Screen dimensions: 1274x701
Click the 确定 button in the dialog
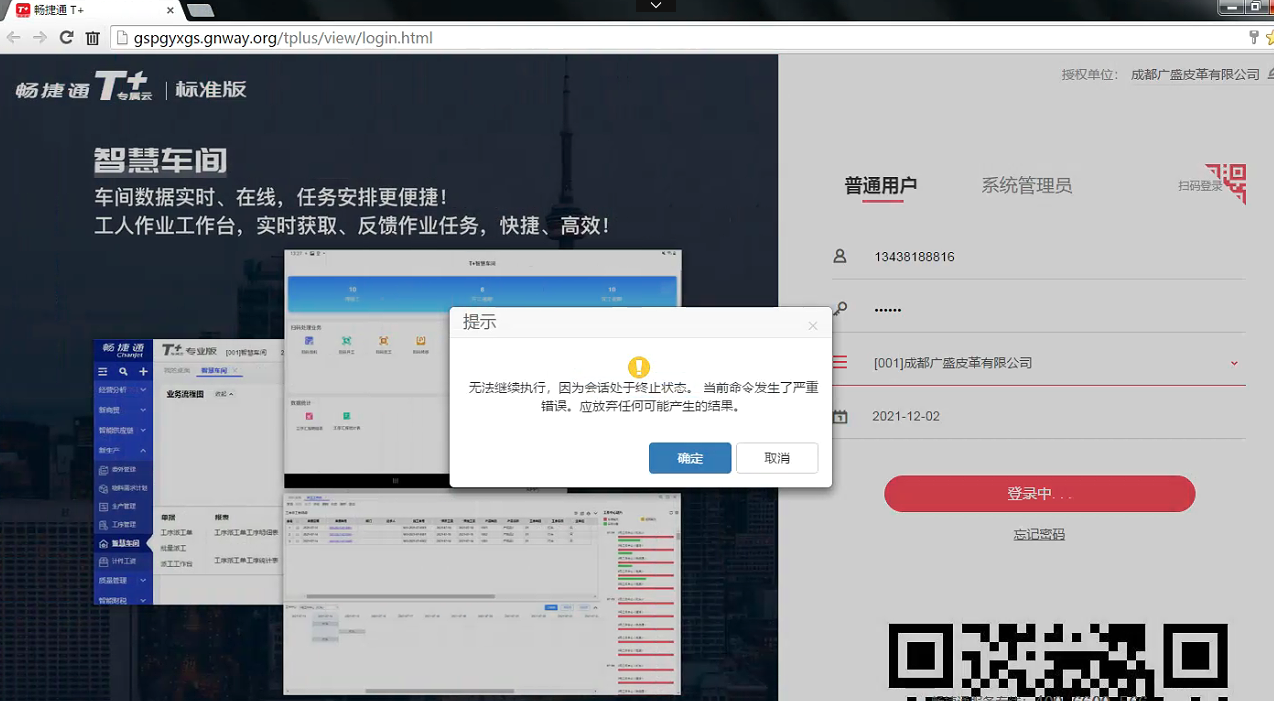click(690, 458)
